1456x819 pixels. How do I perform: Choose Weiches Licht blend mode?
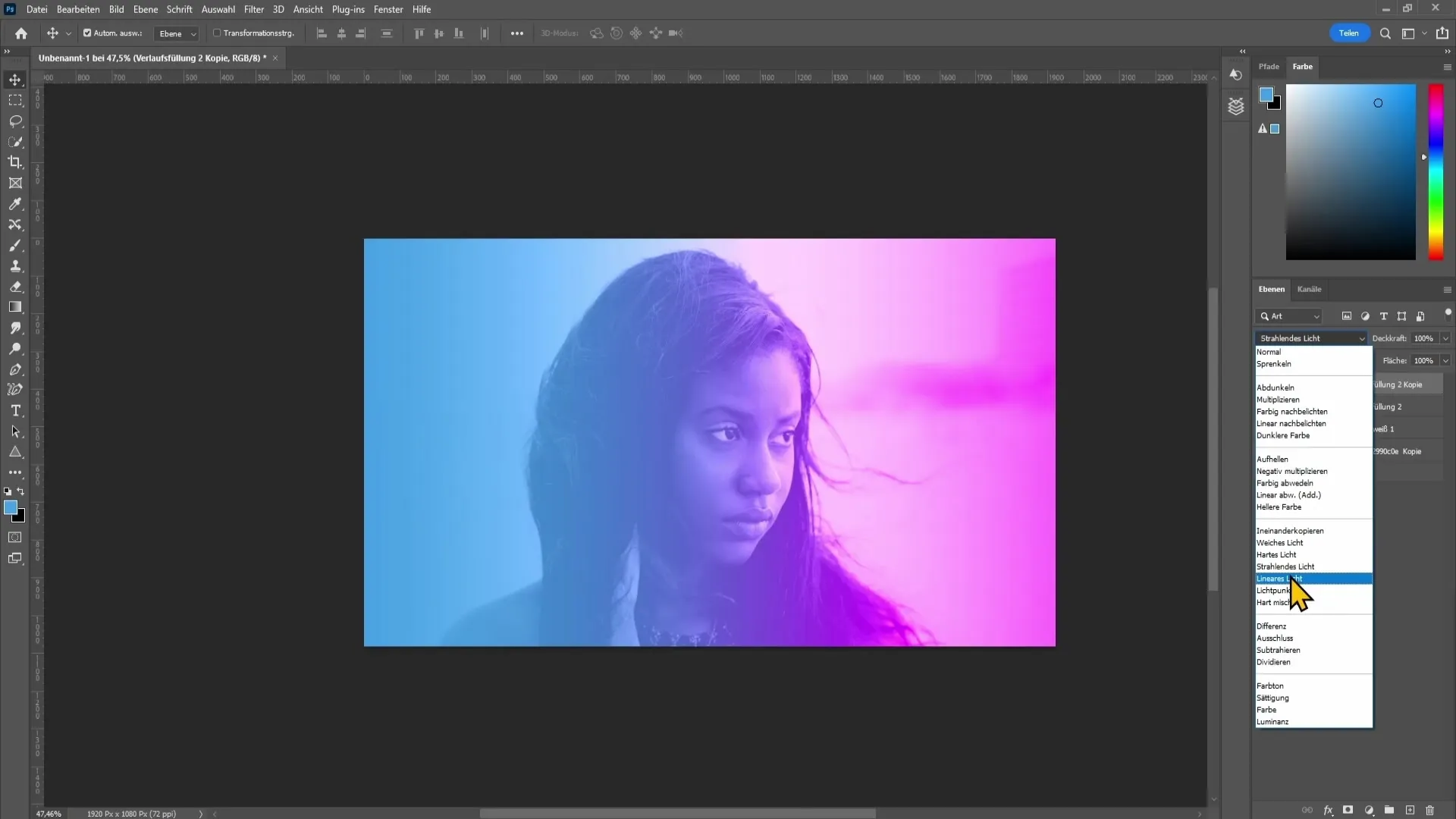(x=1313, y=543)
